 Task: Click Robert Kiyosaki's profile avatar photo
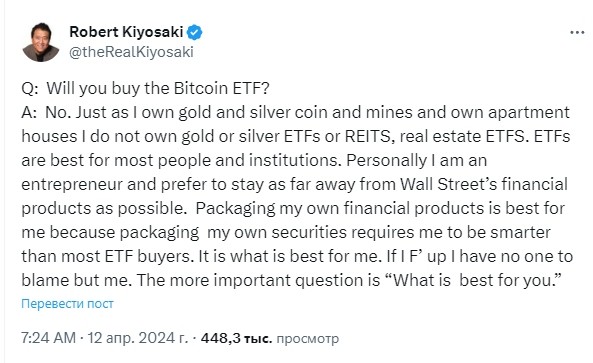41,42
